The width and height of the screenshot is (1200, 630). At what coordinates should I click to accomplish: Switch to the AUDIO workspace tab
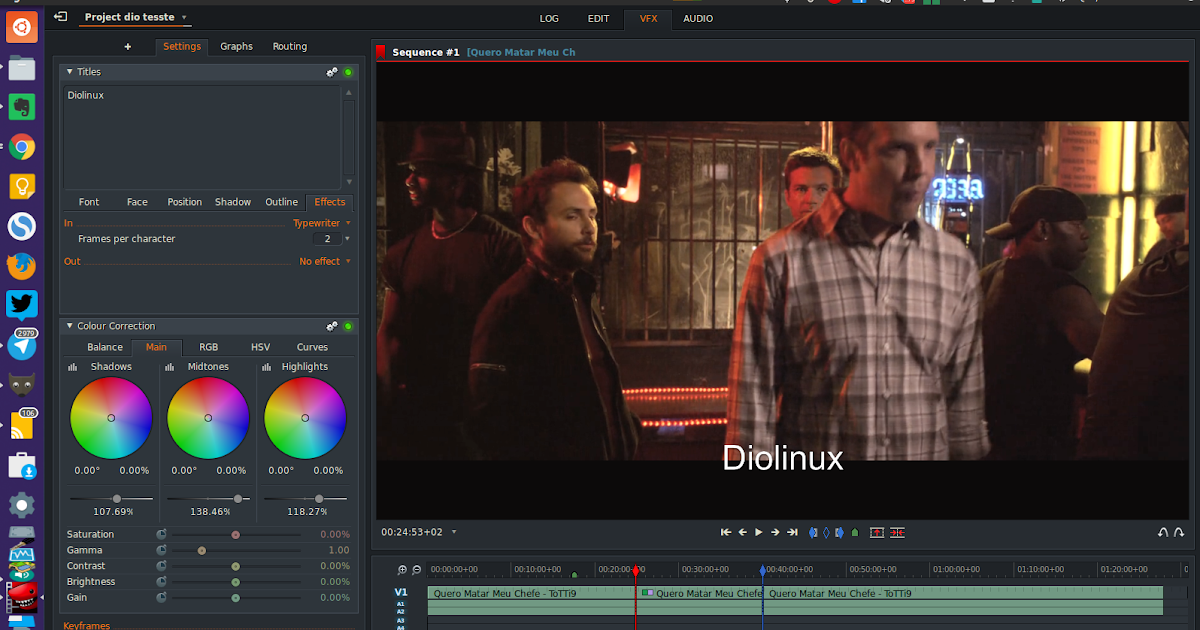698,18
